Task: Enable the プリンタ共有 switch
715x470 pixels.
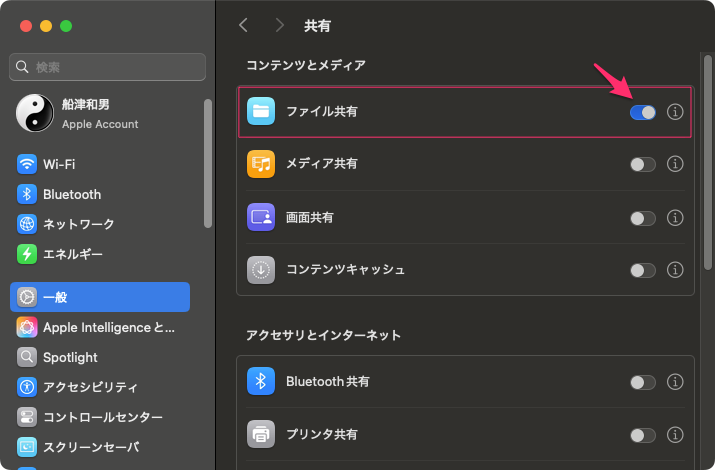Action: pos(642,435)
